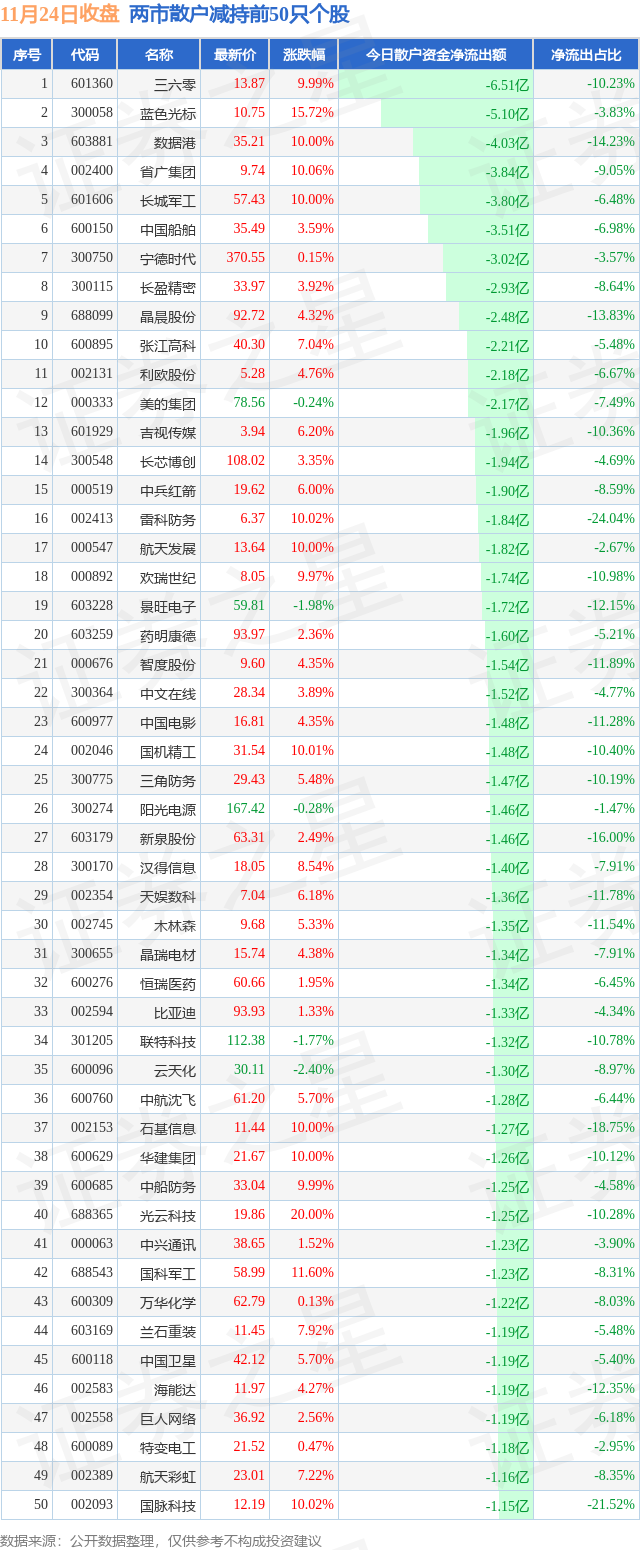Select stock name 万华化学
This screenshot has height=1550, width=640.
pos(168,1302)
